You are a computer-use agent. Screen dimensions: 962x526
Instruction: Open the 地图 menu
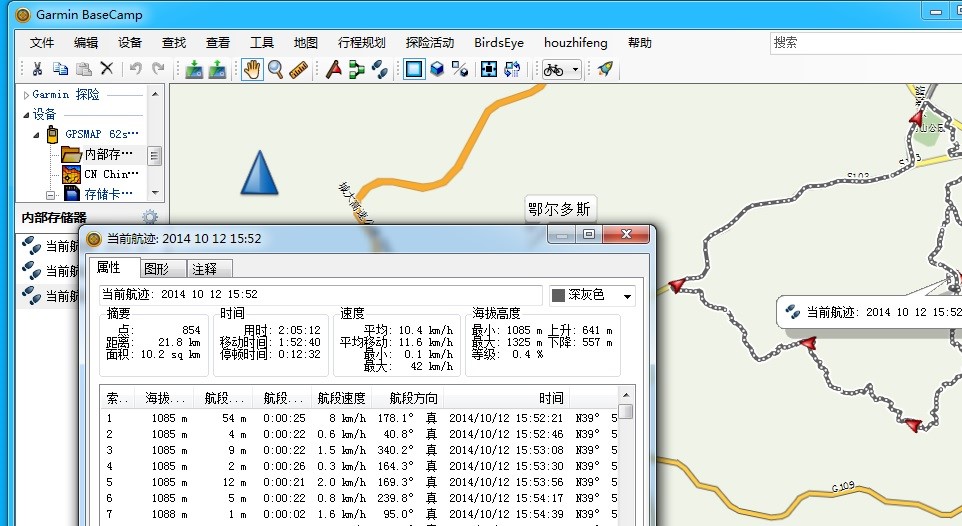coord(306,42)
